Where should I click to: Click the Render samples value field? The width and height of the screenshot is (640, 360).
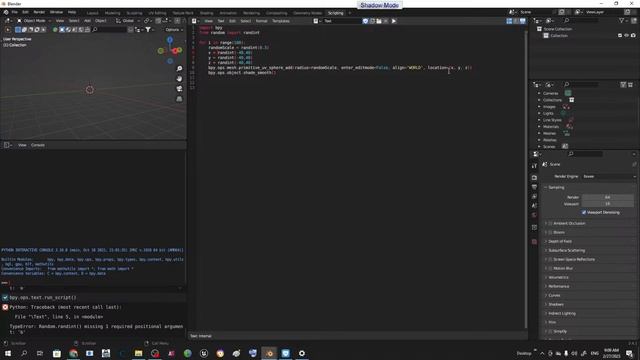click(x=607, y=197)
